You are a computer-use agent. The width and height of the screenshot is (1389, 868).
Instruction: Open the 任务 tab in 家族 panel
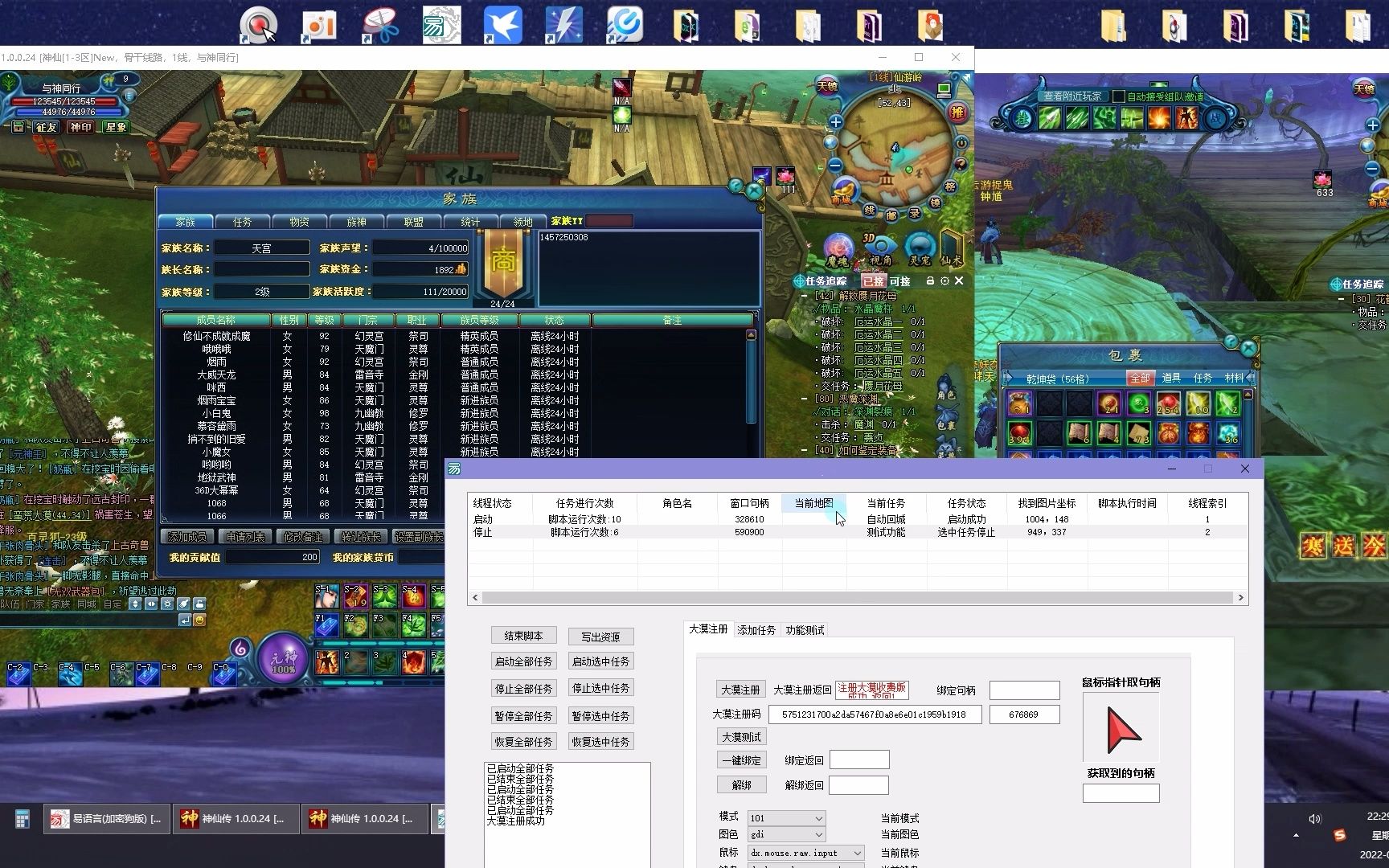pyautogui.click(x=242, y=222)
